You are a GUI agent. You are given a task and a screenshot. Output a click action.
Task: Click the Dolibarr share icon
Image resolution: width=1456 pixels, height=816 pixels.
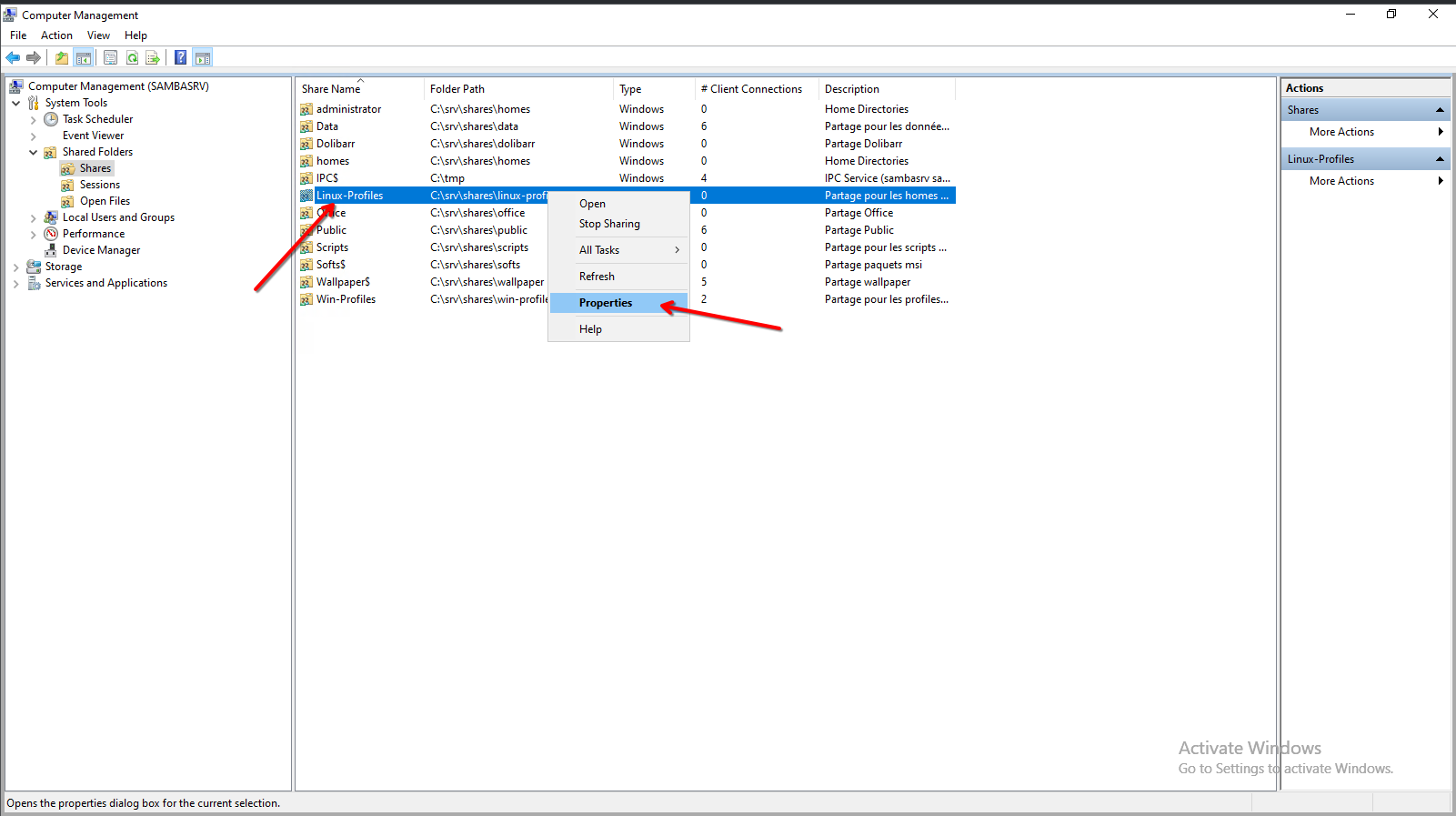(306, 144)
